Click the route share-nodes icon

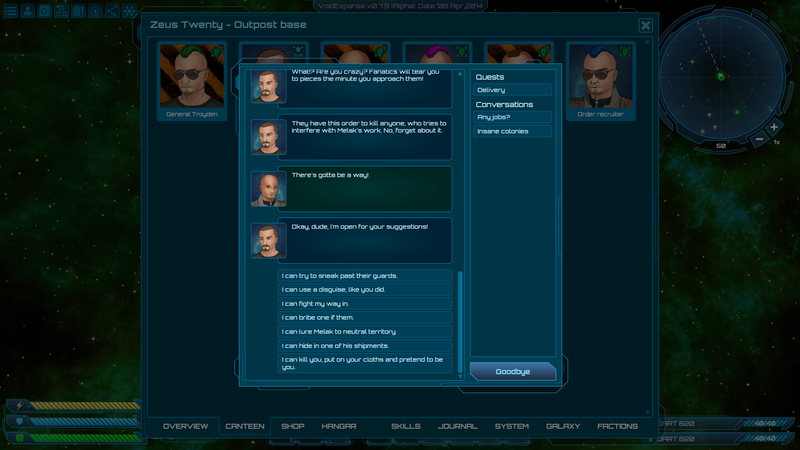click(x=112, y=11)
